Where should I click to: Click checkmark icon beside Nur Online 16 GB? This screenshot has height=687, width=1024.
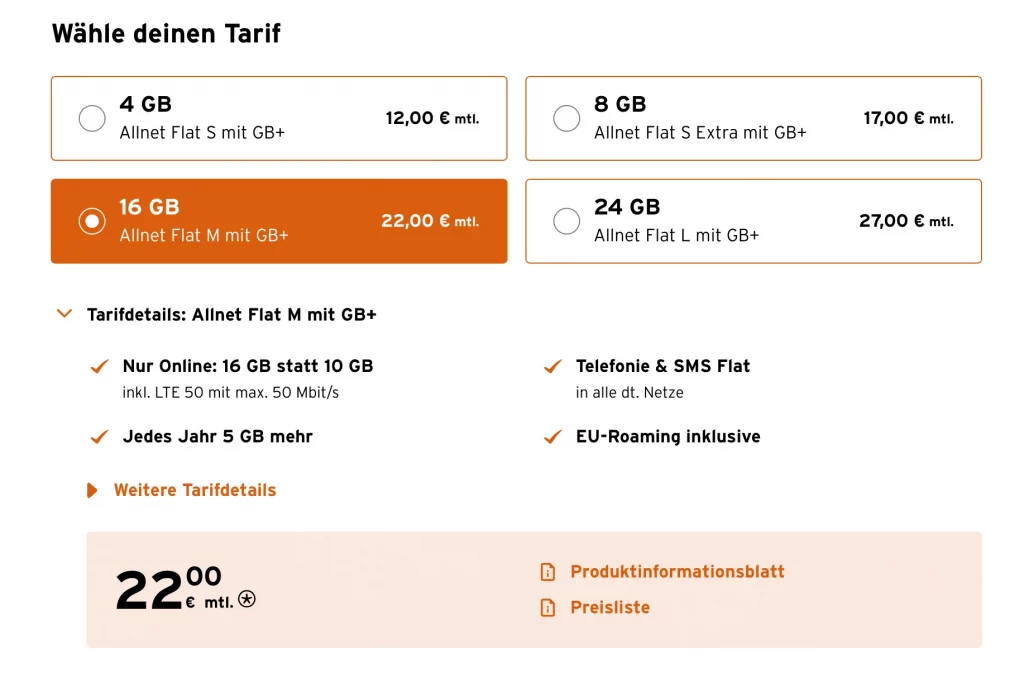pos(99,367)
